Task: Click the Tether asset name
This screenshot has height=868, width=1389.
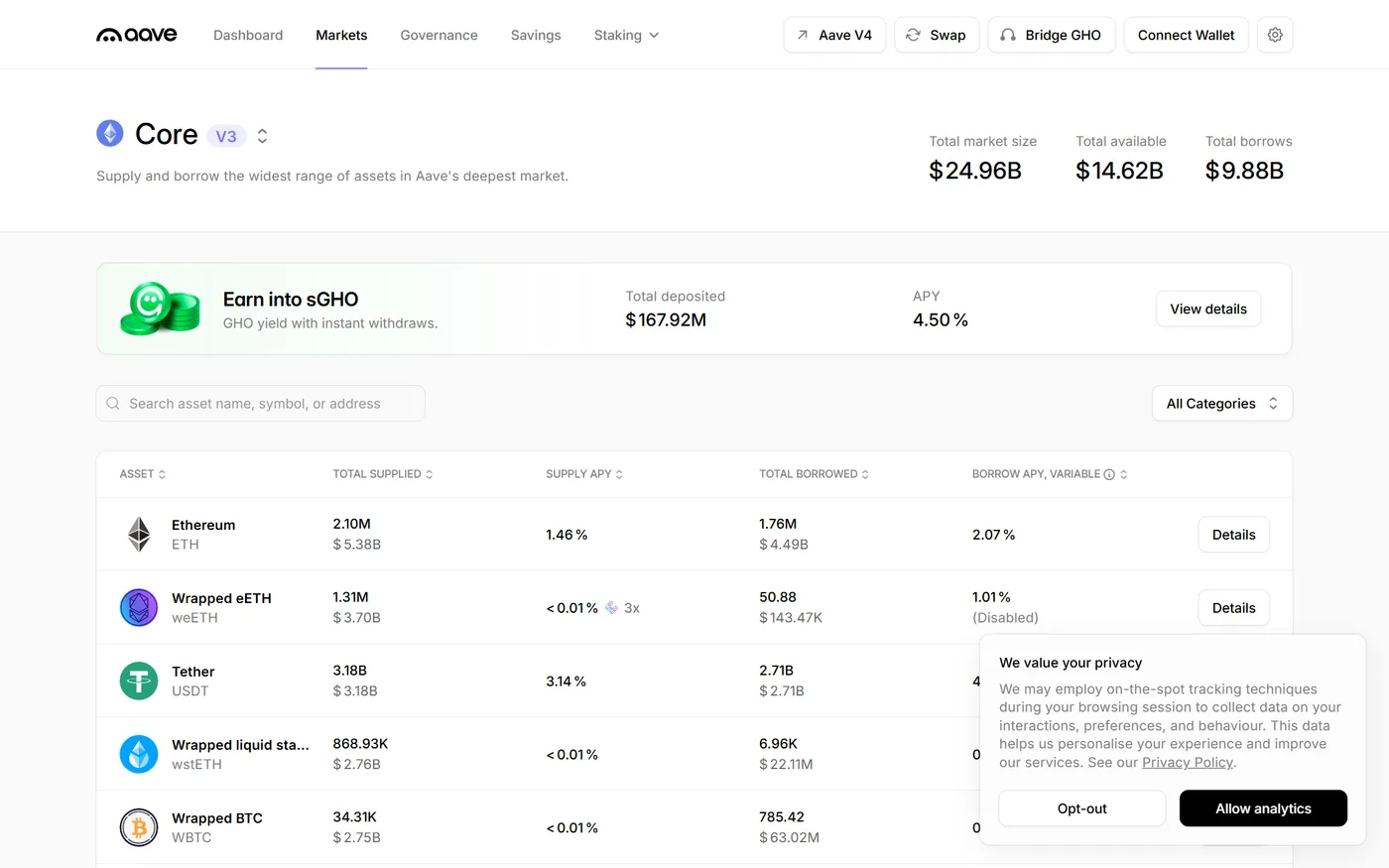Action: (193, 672)
